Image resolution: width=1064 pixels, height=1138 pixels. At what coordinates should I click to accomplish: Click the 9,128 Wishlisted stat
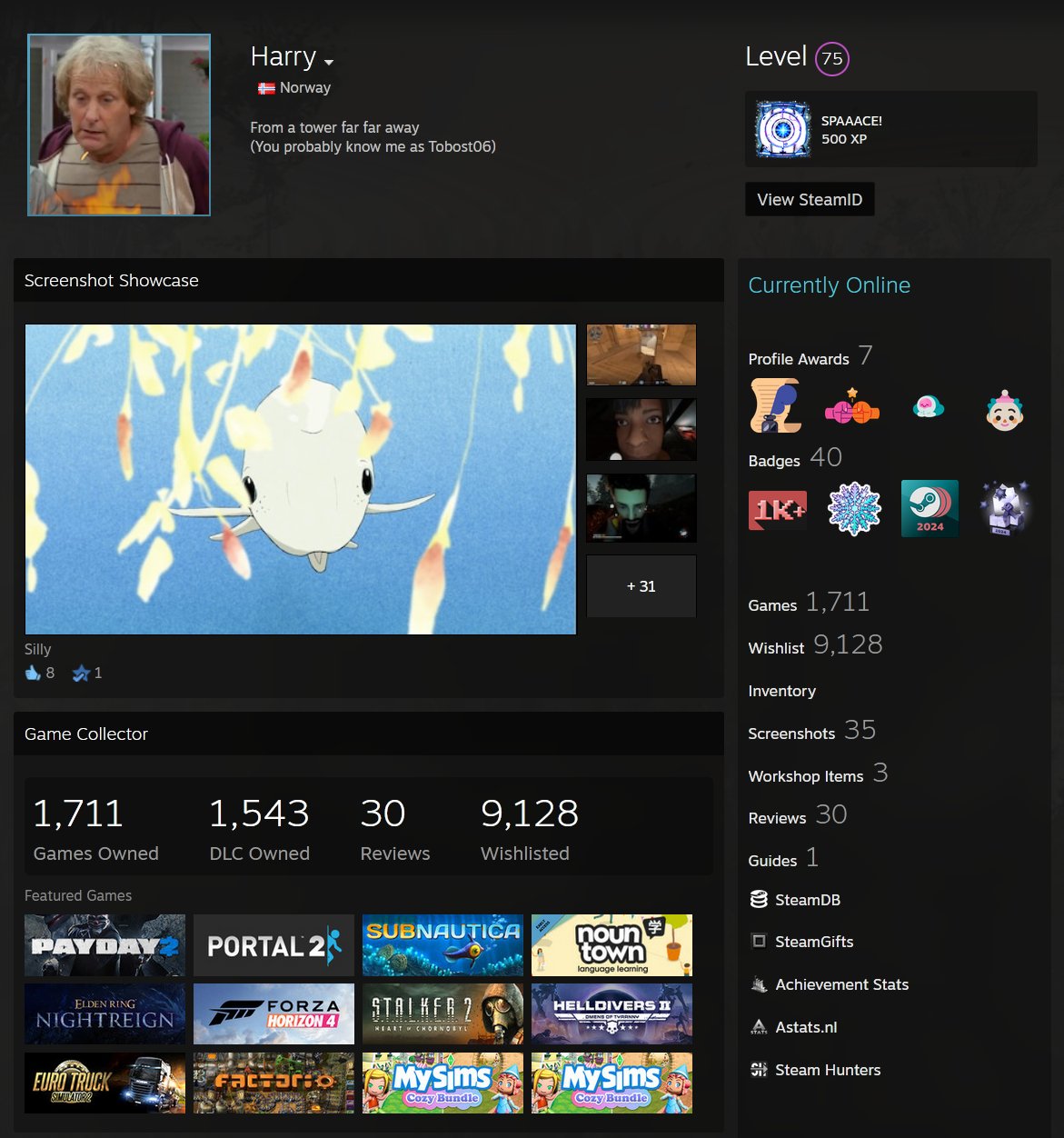pyautogui.click(x=530, y=828)
